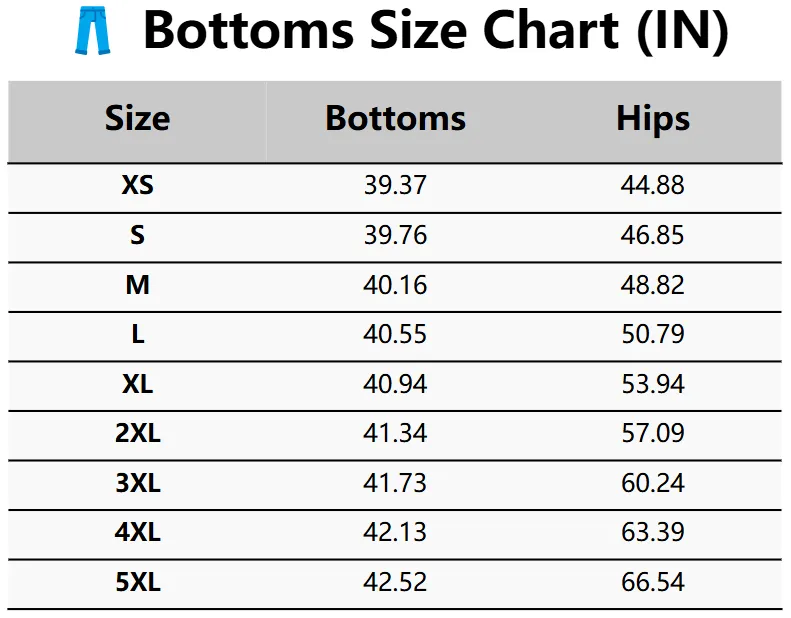
Task: Select the 39.37 bottoms value
Action: coord(395,186)
